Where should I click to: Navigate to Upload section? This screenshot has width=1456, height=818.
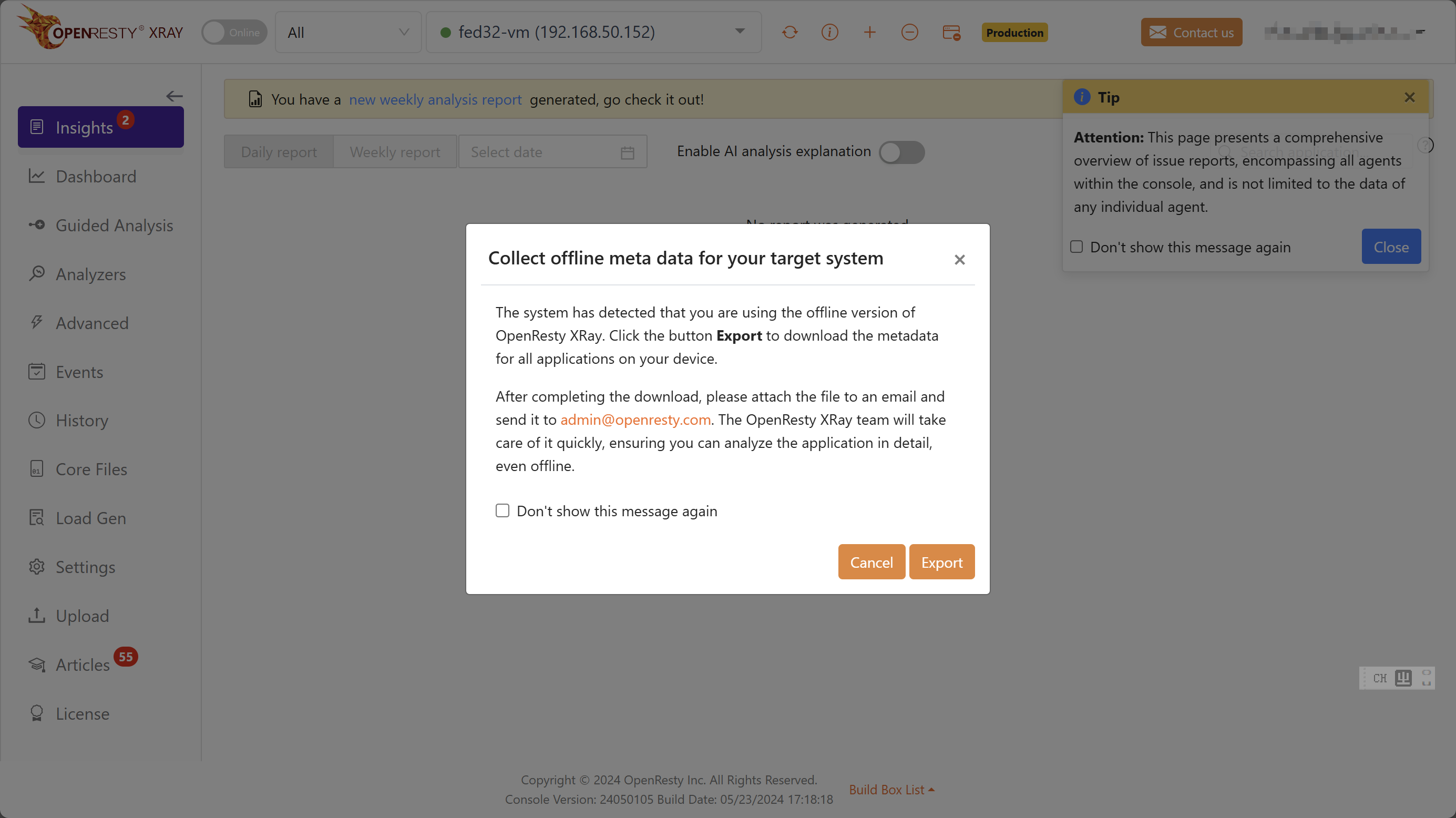82,615
